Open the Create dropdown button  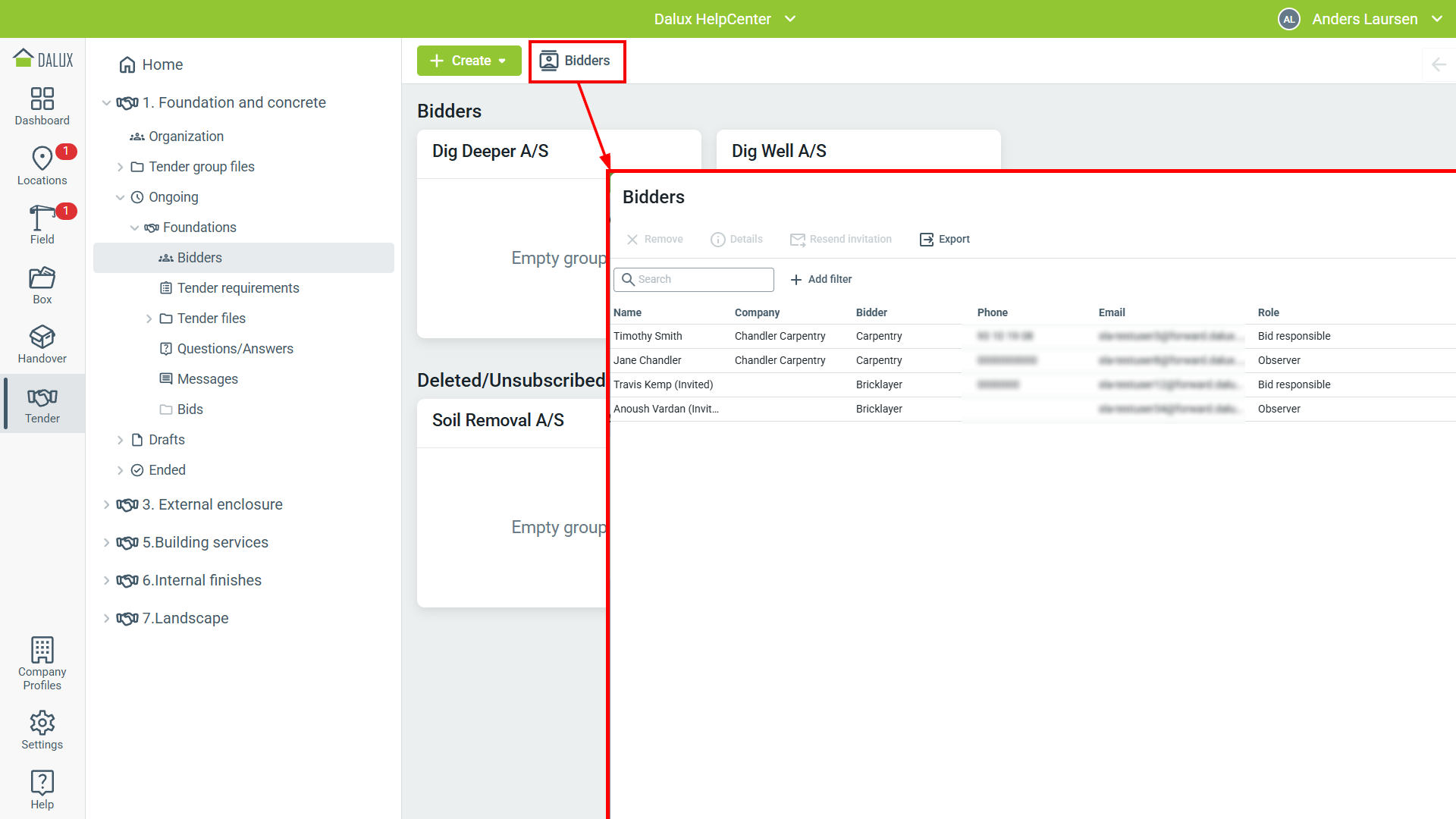(x=469, y=61)
